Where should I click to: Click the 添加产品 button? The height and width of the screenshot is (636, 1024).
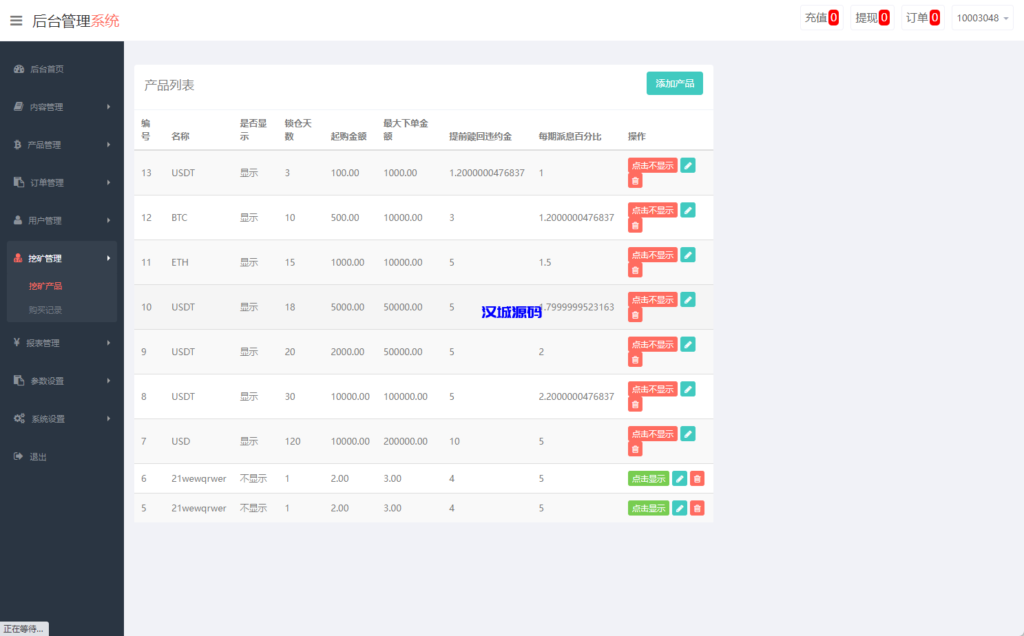[674, 84]
